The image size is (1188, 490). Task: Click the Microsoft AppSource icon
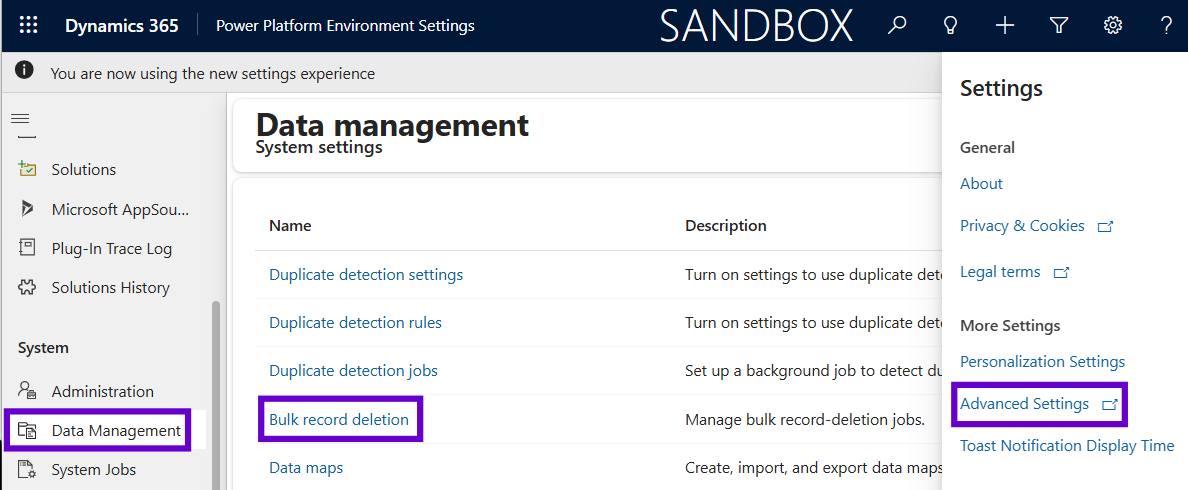tap(28, 209)
